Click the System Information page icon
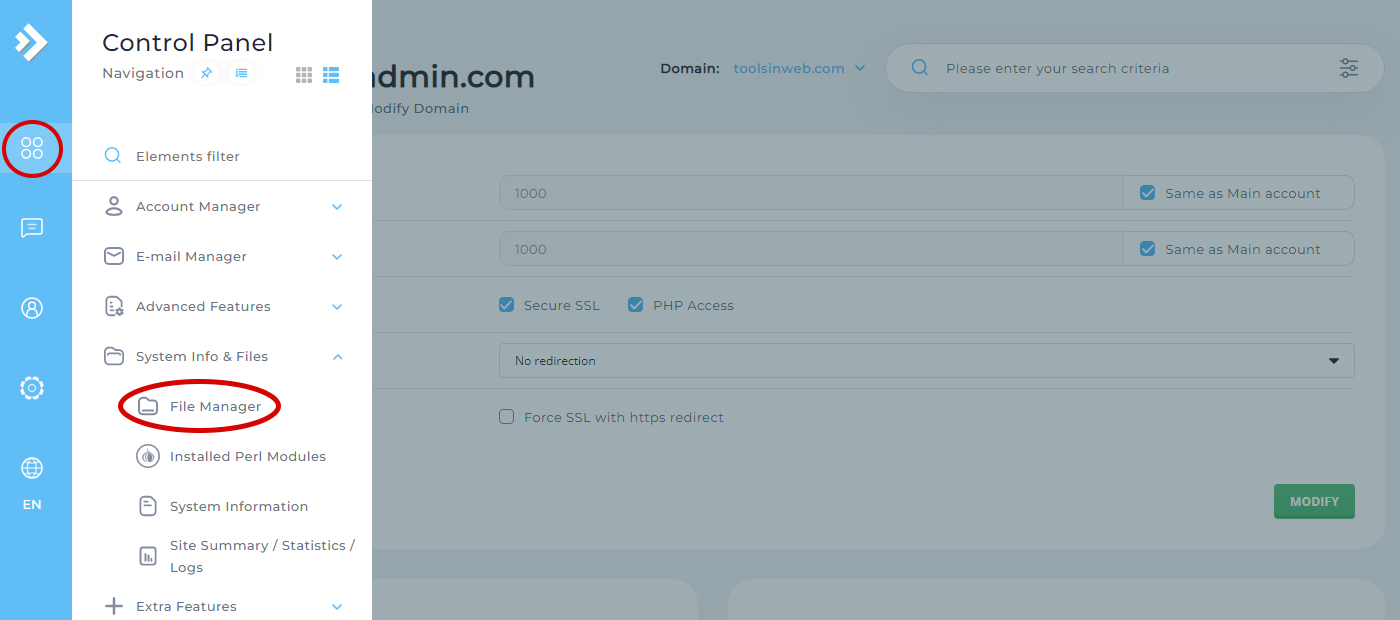This screenshot has width=1400, height=620. tap(148, 506)
